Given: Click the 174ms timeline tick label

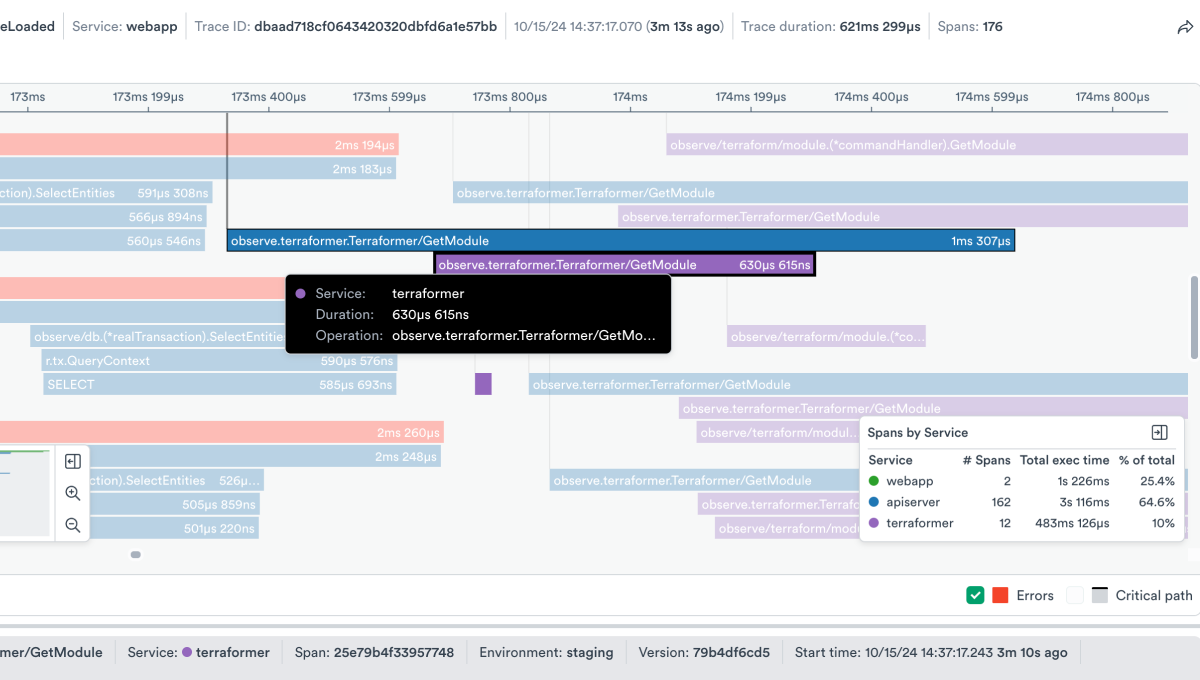Looking at the screenshot, I should tap(630, 97).
